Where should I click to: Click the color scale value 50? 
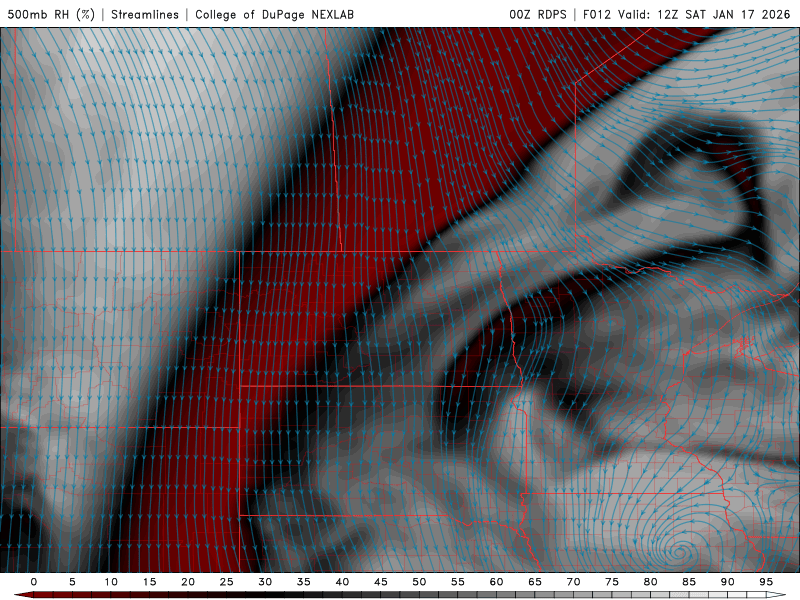tap(419, 582)
